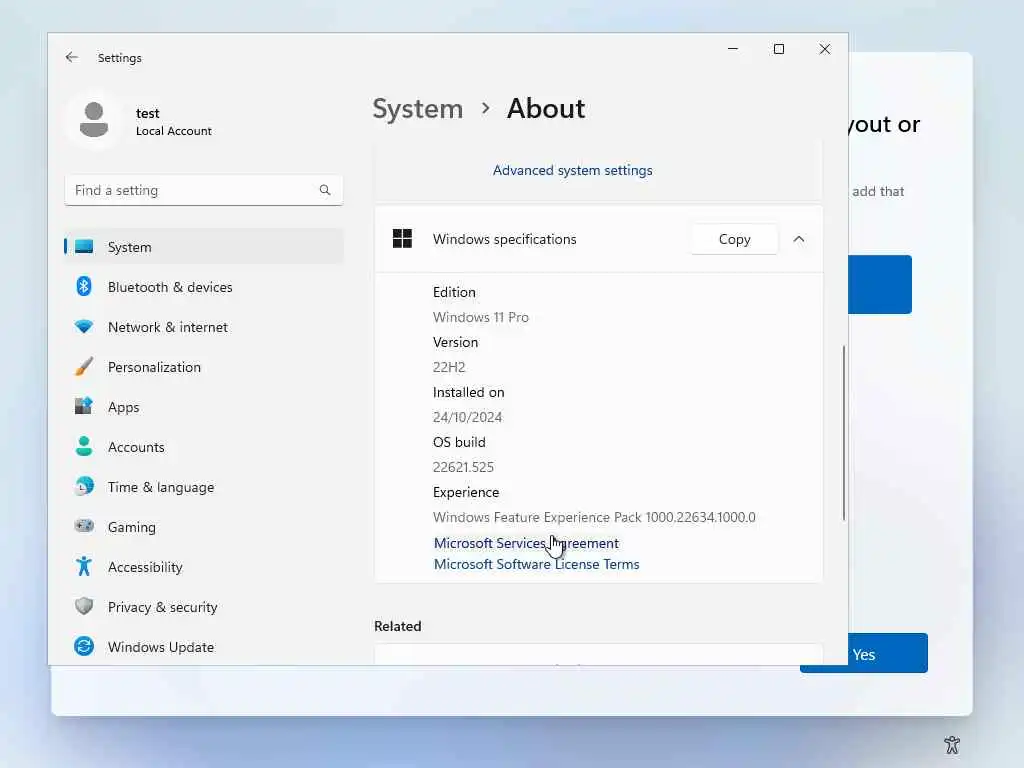Click the Find a setting search box
Screen dimensions: 1024x768
(204, 190)
